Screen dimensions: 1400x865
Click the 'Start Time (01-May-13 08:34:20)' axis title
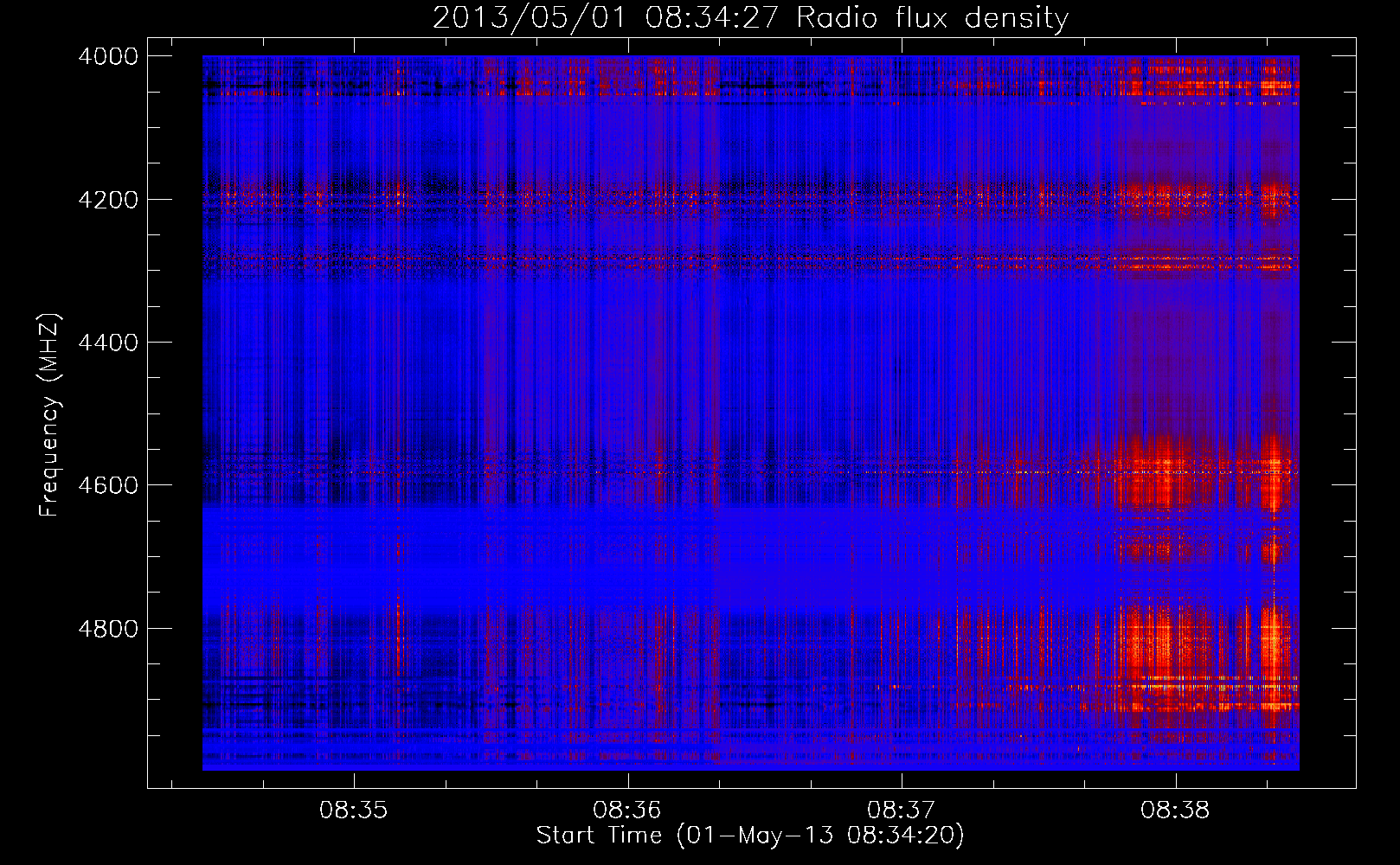(750, 836)
